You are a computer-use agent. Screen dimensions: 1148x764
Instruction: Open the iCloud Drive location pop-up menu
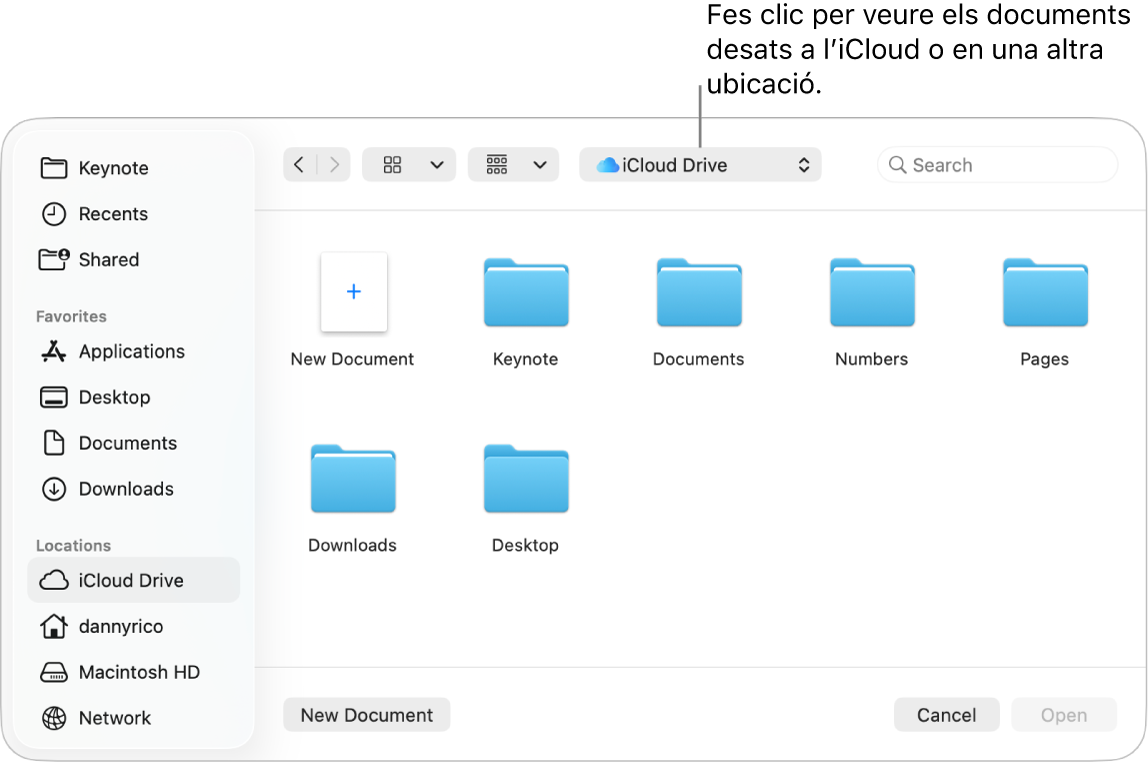700,164
